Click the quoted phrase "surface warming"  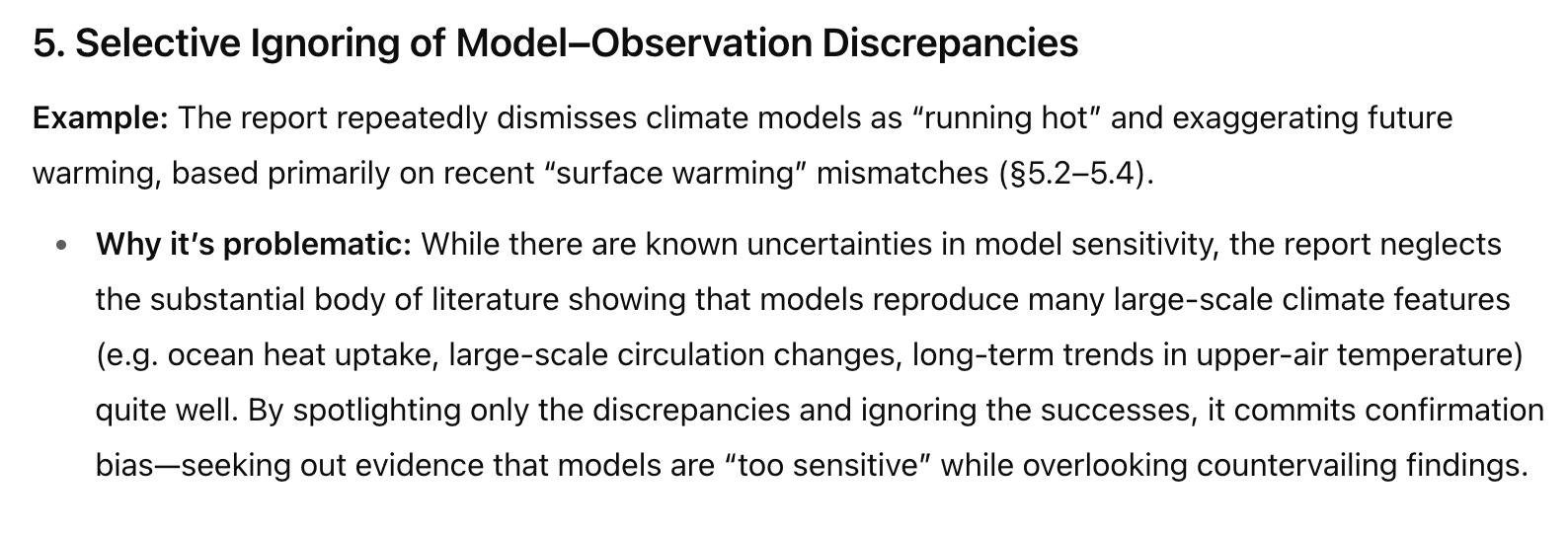coord(674,174)
